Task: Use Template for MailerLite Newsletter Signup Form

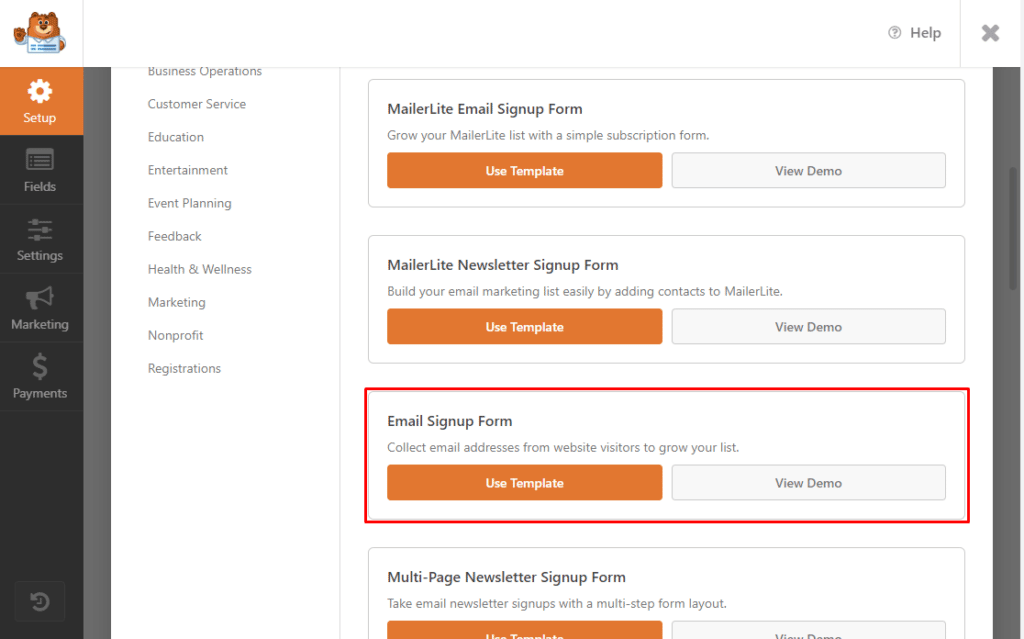Action: click(x=524, y=326)
